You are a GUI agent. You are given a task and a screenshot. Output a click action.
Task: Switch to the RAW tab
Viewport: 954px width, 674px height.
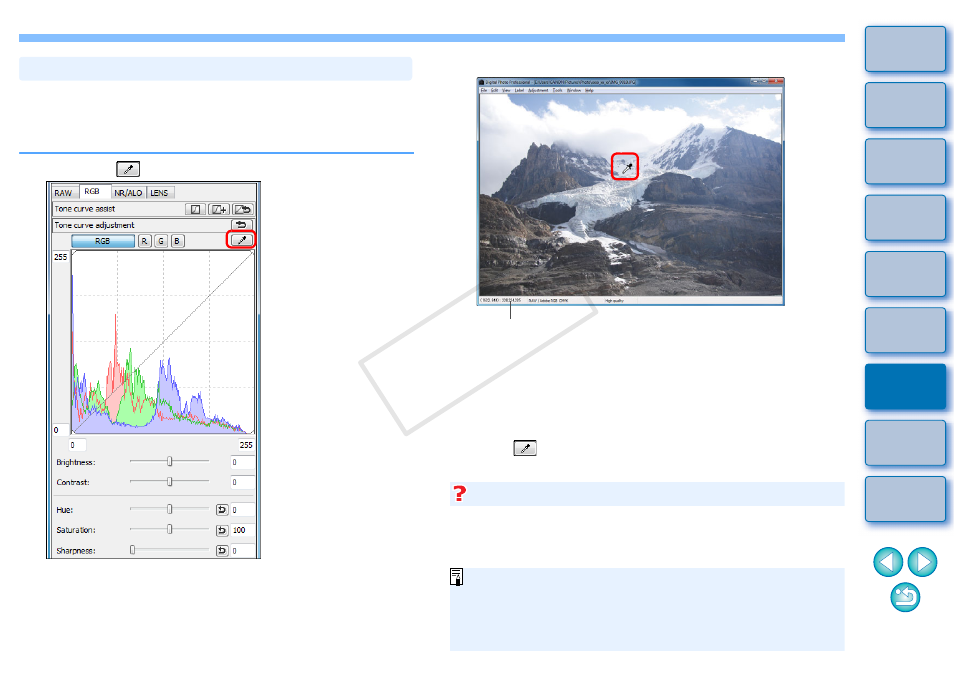click(63, 193)
